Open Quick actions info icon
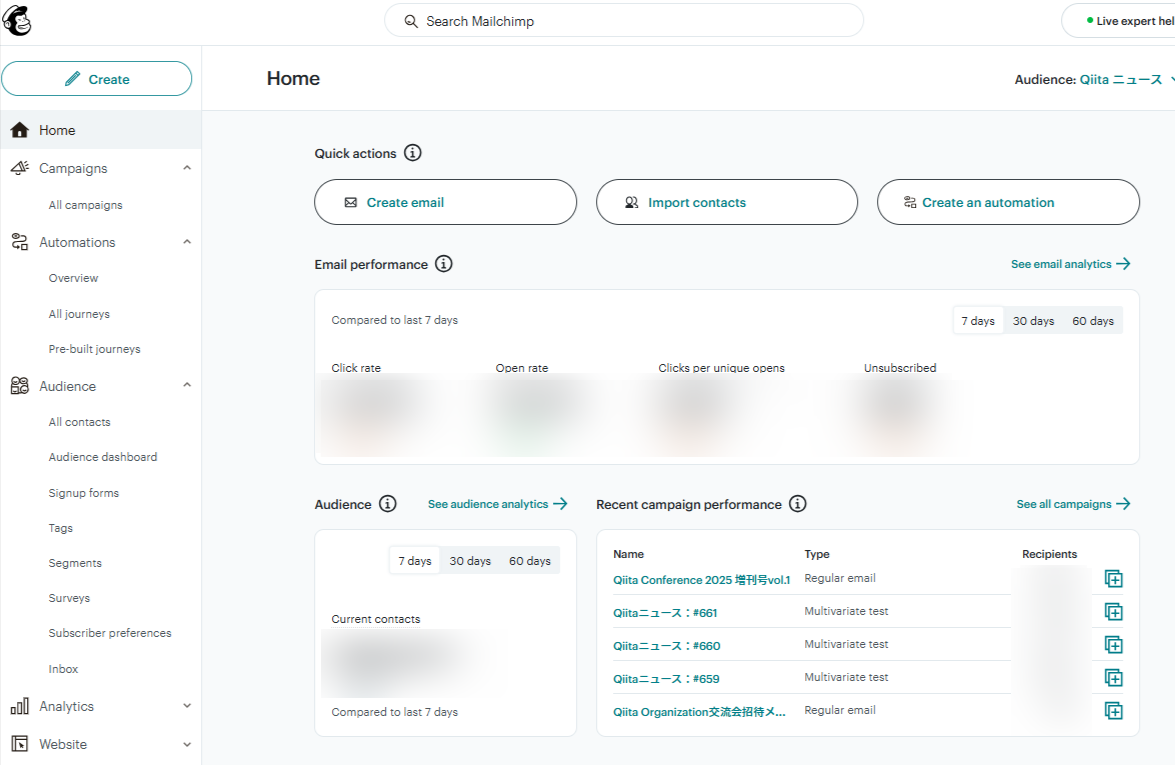This screenshot has height=765, width=1175. click(x=413, y=153)
